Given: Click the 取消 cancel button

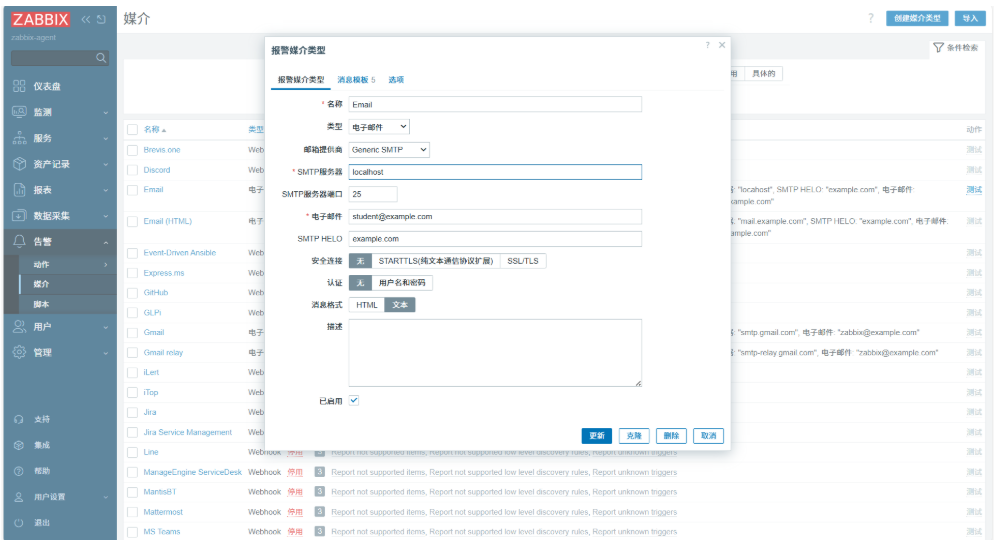Looking at the screenshot, I should [708, 436].
